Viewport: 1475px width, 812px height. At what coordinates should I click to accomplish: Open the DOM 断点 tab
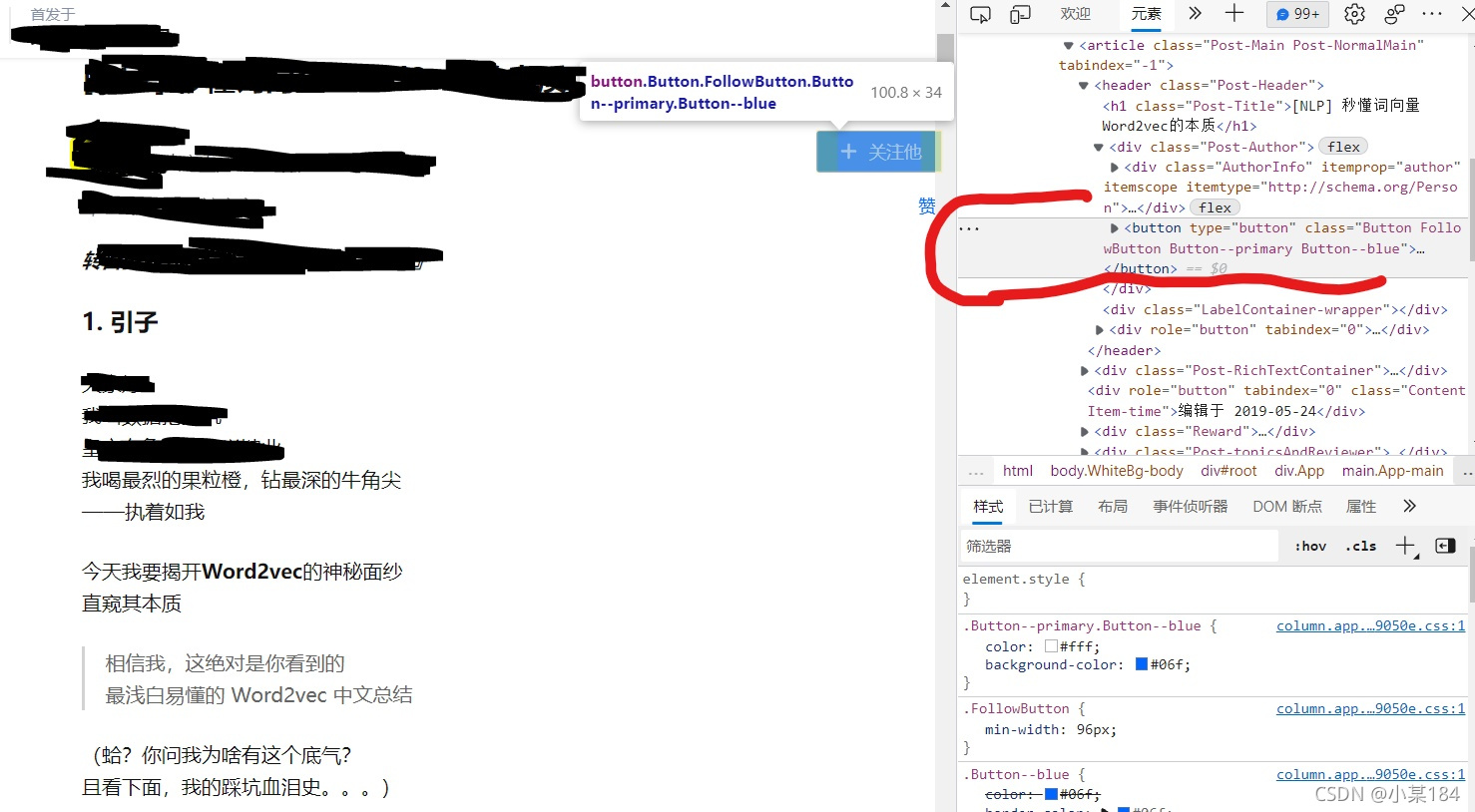(1287, 507)
